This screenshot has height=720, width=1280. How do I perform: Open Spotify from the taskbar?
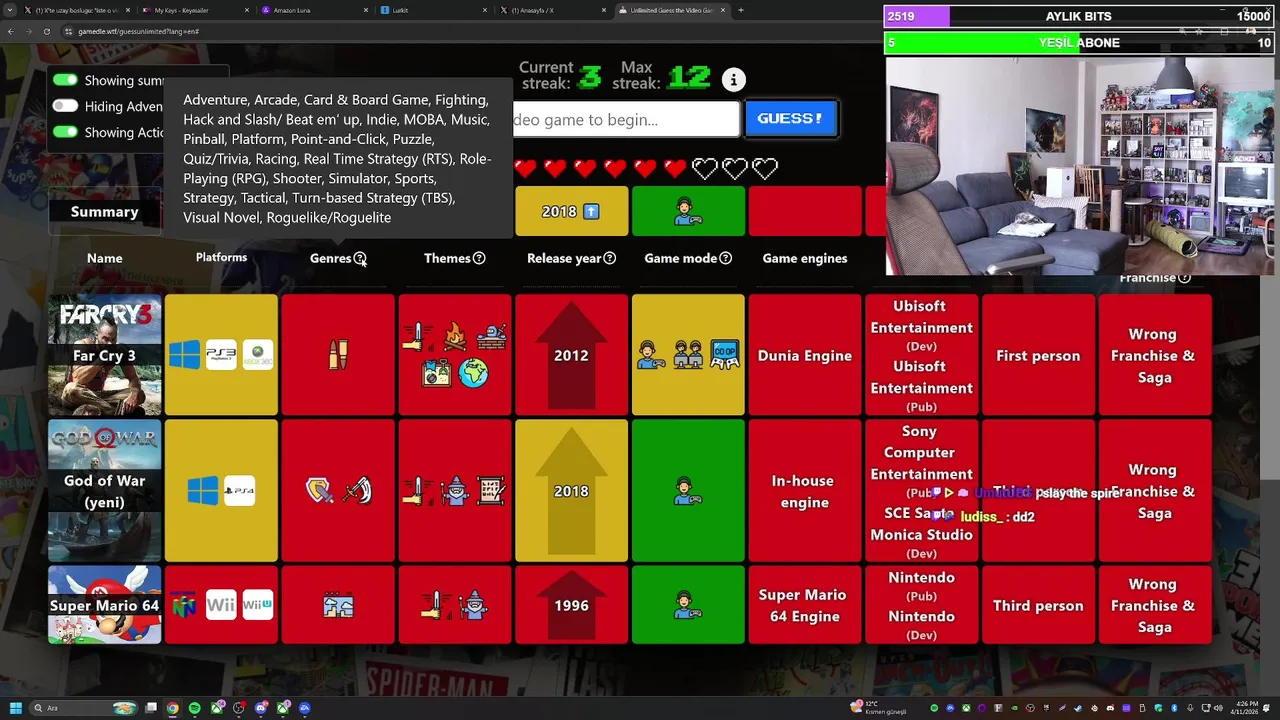coord(195,708)
